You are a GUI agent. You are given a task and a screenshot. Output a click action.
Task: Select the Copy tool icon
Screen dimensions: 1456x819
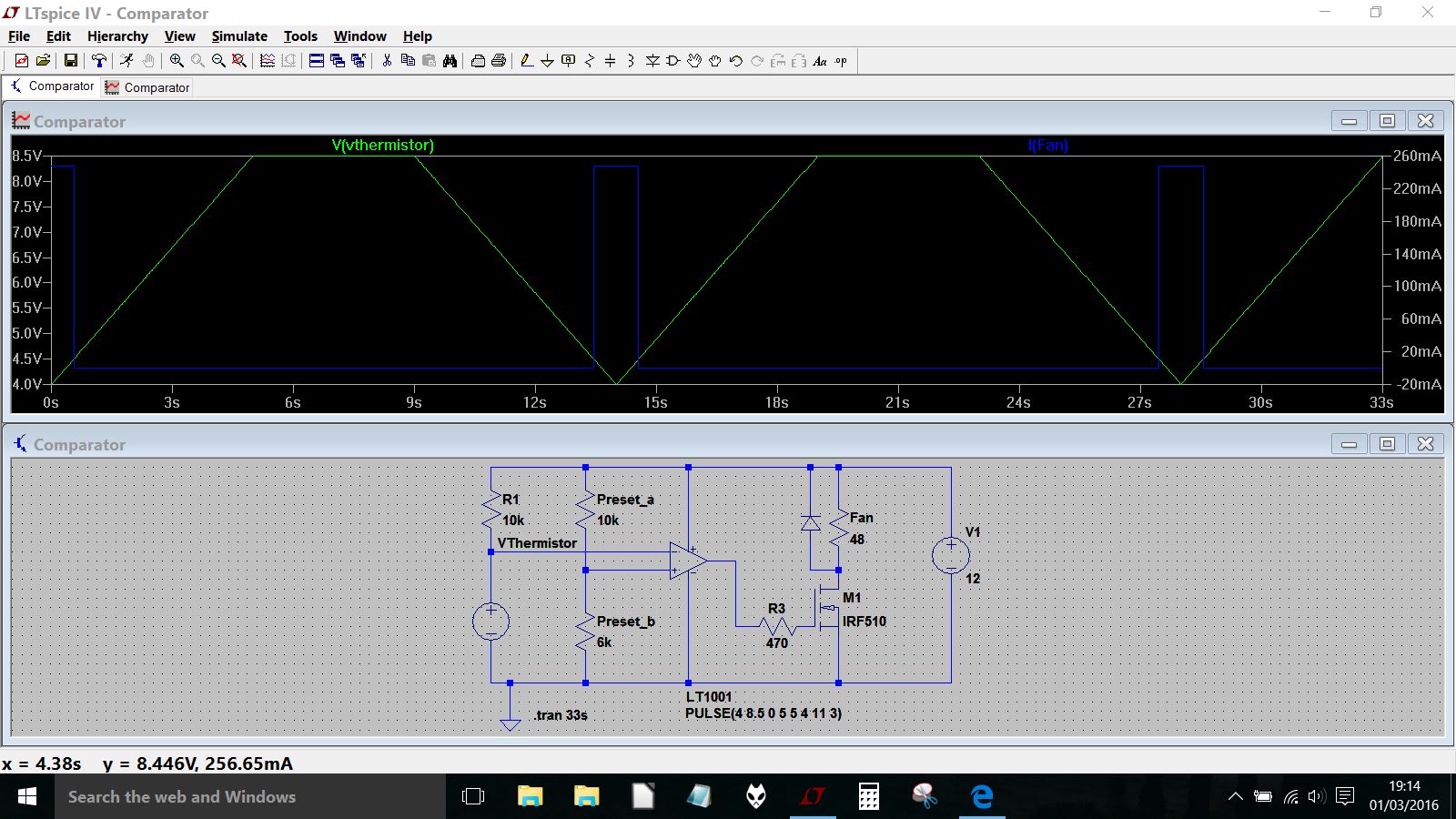point(408,61)
